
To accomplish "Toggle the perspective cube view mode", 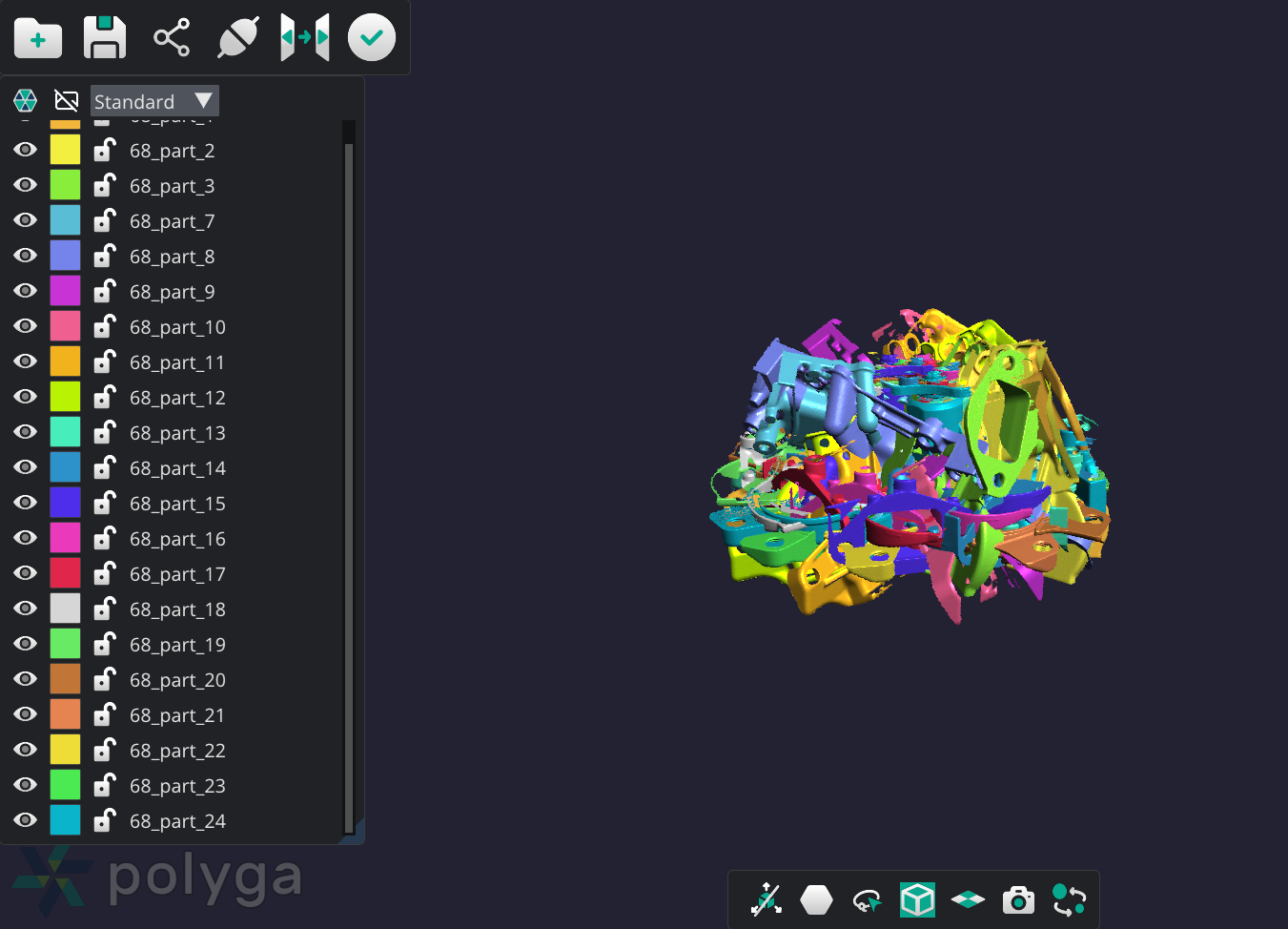I will (917, 898).
